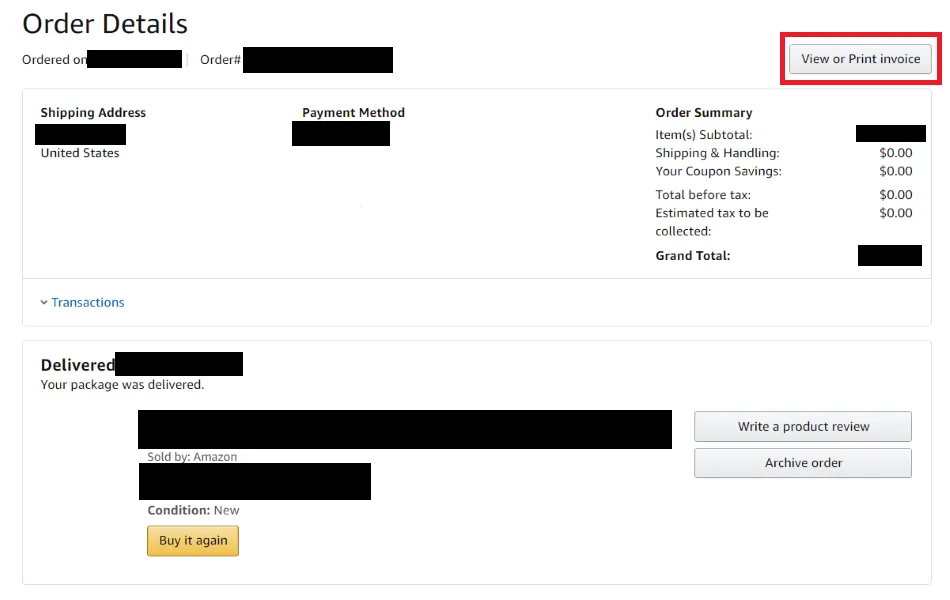Click the "Buy it again" button
The height and width of the screenshot is (600, 950).
192,541
